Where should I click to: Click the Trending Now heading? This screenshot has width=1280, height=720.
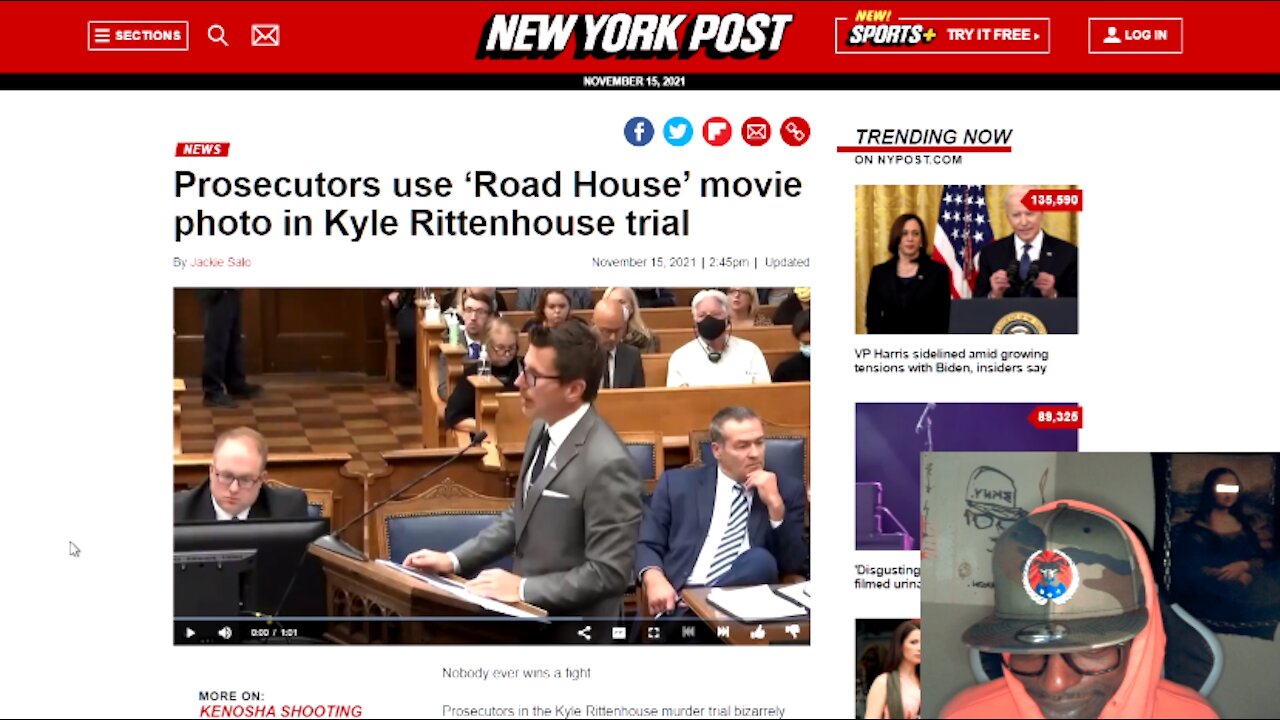point(933,137)
